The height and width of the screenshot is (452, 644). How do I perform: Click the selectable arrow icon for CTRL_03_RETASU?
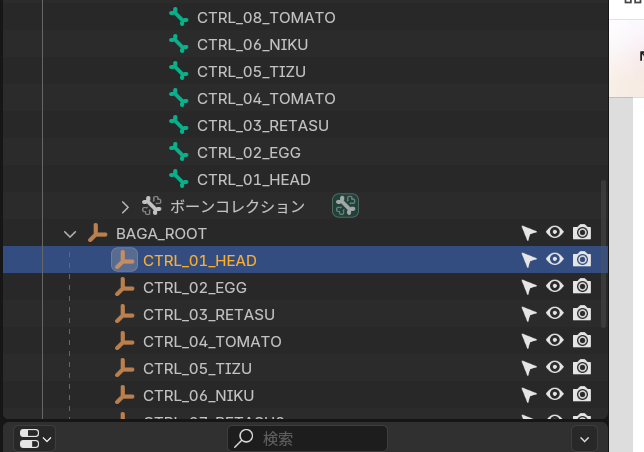(529, 314)
